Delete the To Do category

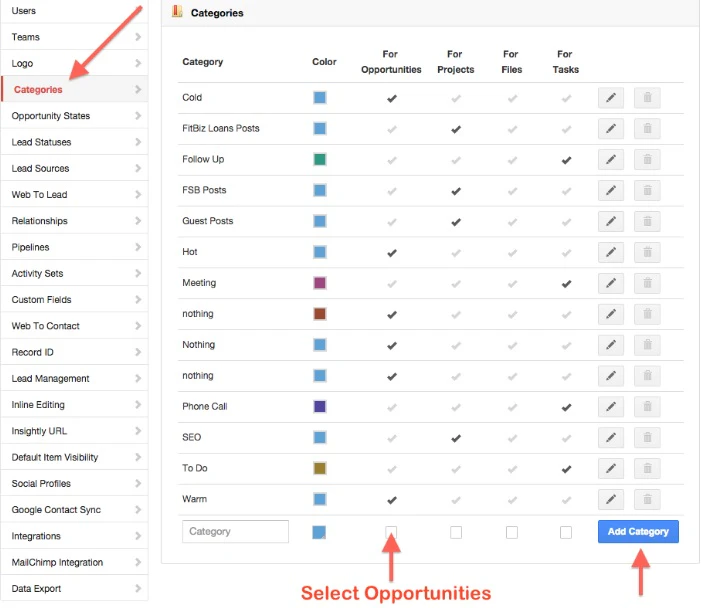coord(647,469)
